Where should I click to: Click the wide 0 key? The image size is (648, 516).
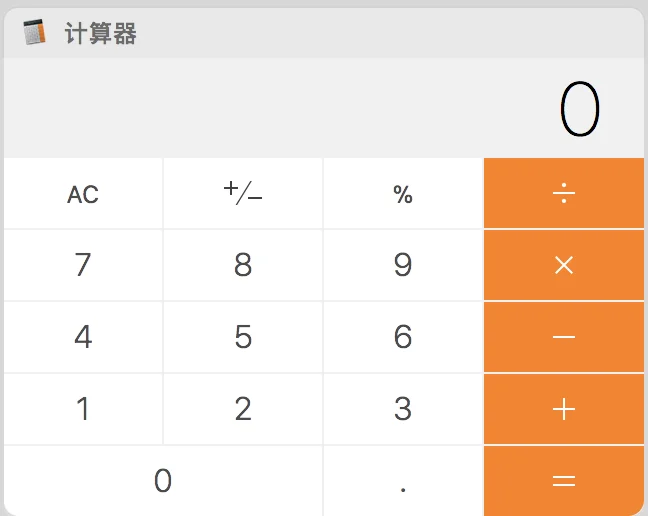click(163, 480)
